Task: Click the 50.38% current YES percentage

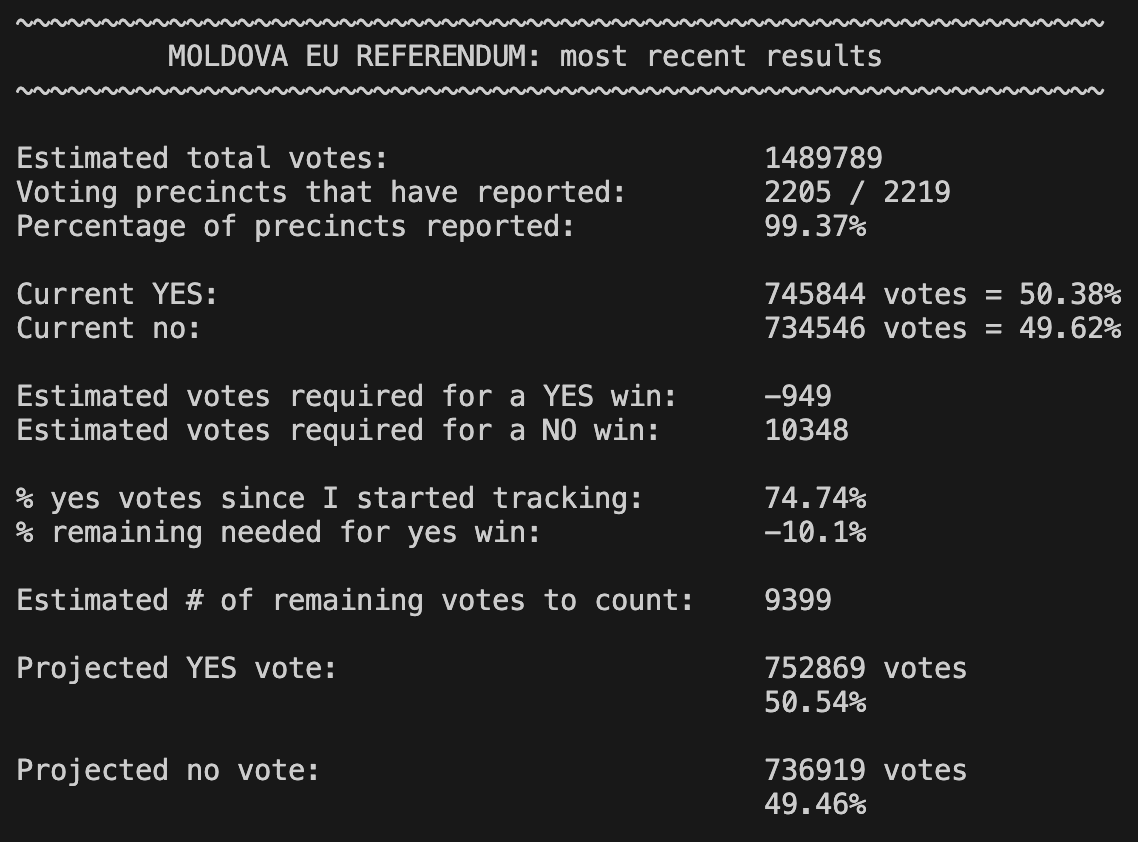Action: 1070,294
